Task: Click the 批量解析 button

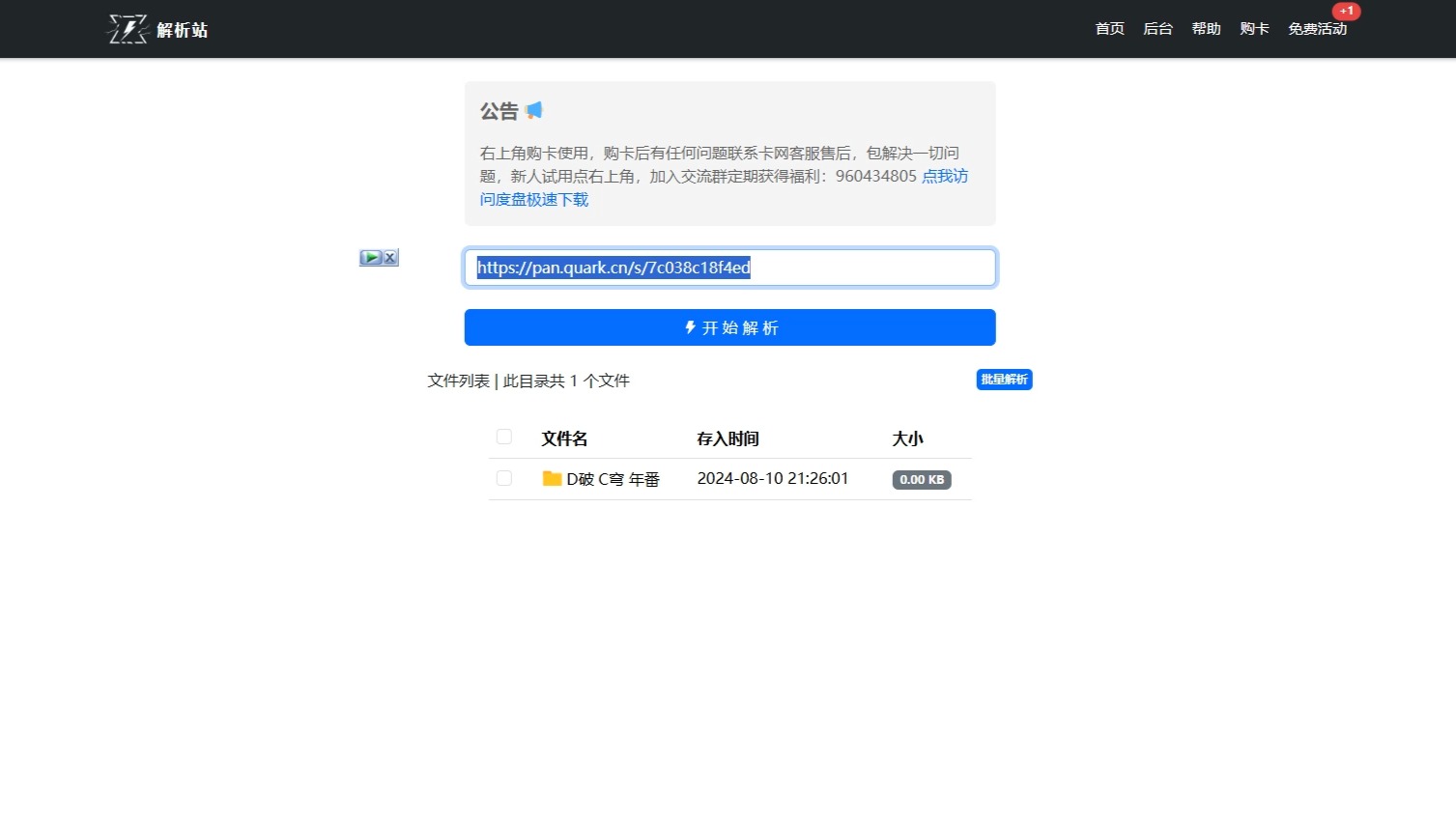Action: coord(1004,380)
